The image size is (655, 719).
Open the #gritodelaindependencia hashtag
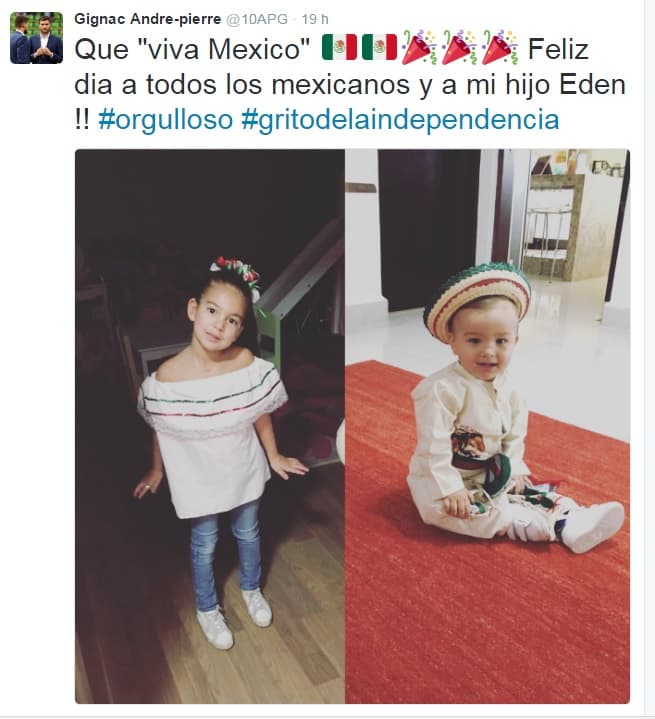coord(400,120)
